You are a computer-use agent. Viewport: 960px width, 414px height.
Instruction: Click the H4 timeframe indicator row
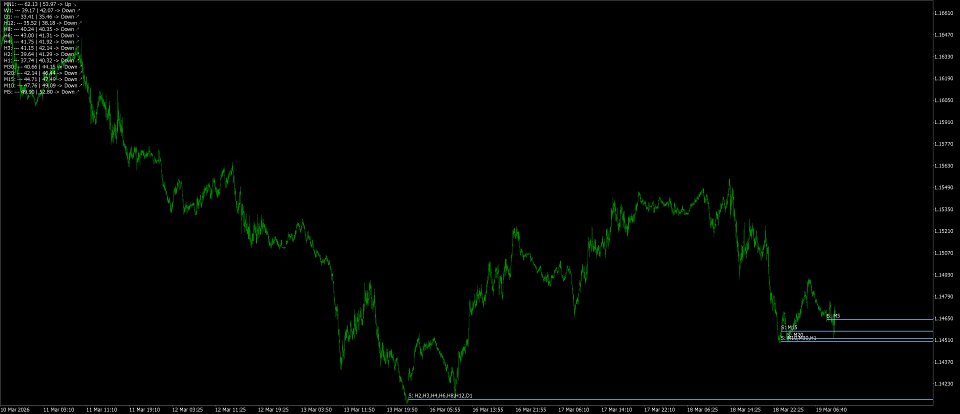pyautogui.click(x=42, y=42)
